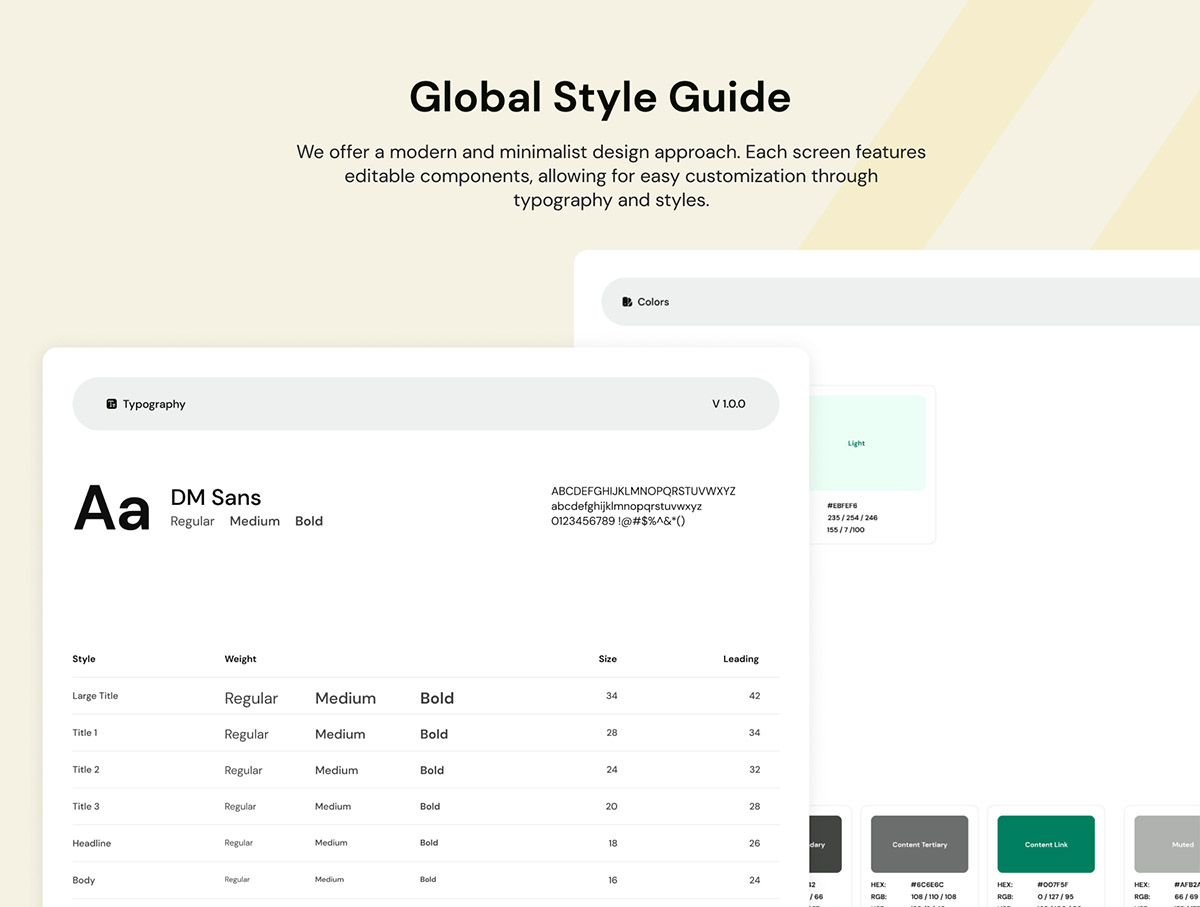The width and height of the screenshot is (1200, 907).
Task: Select the Large Title style row label
Action: (95, 696)
